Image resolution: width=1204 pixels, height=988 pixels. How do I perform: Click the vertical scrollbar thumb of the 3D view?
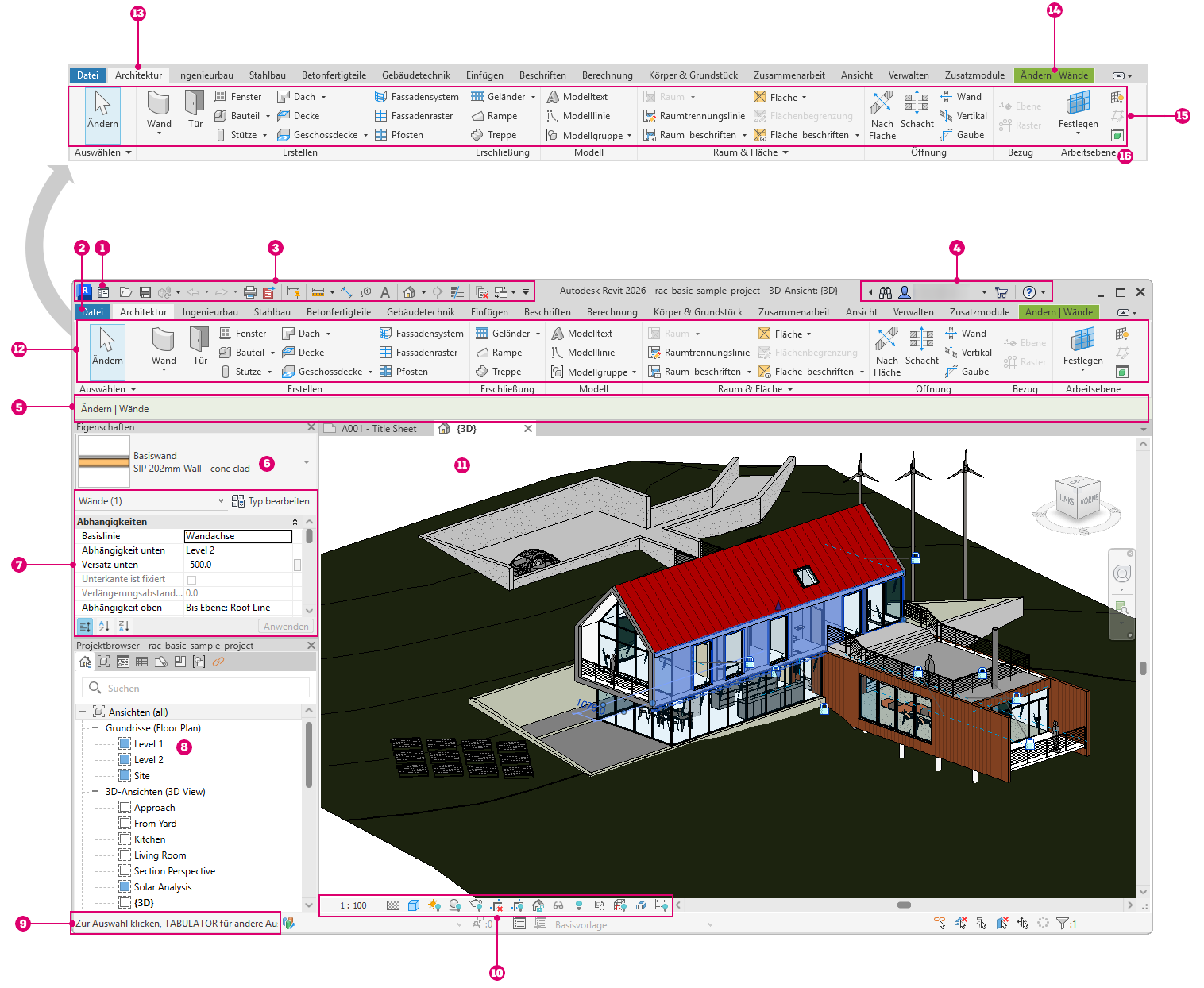pyautogui.click(x=1143, y=668)
